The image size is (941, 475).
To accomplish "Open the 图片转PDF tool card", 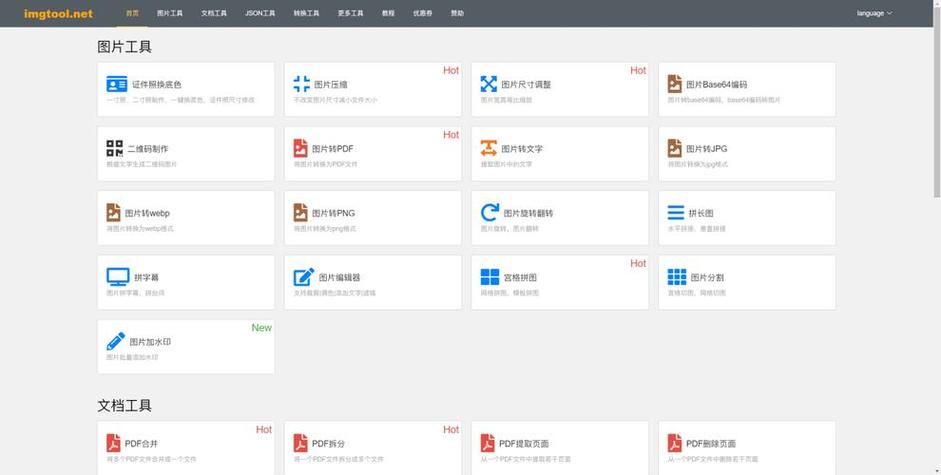I will 373,153.
